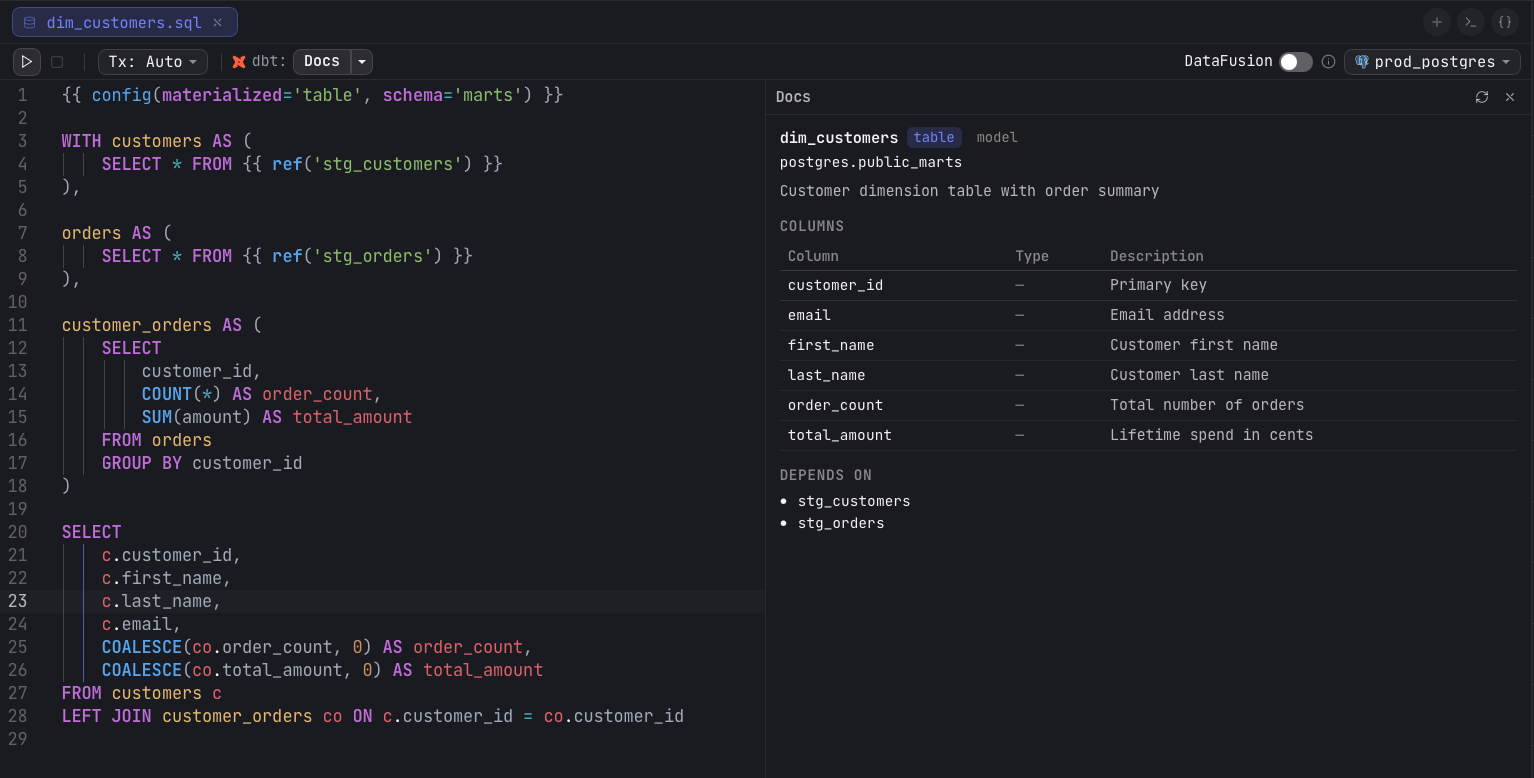Viewport: 1534px width, 778px height.
Task: Click 'stg_customers' ref in the editor
Action: click(x=392, y=164)
